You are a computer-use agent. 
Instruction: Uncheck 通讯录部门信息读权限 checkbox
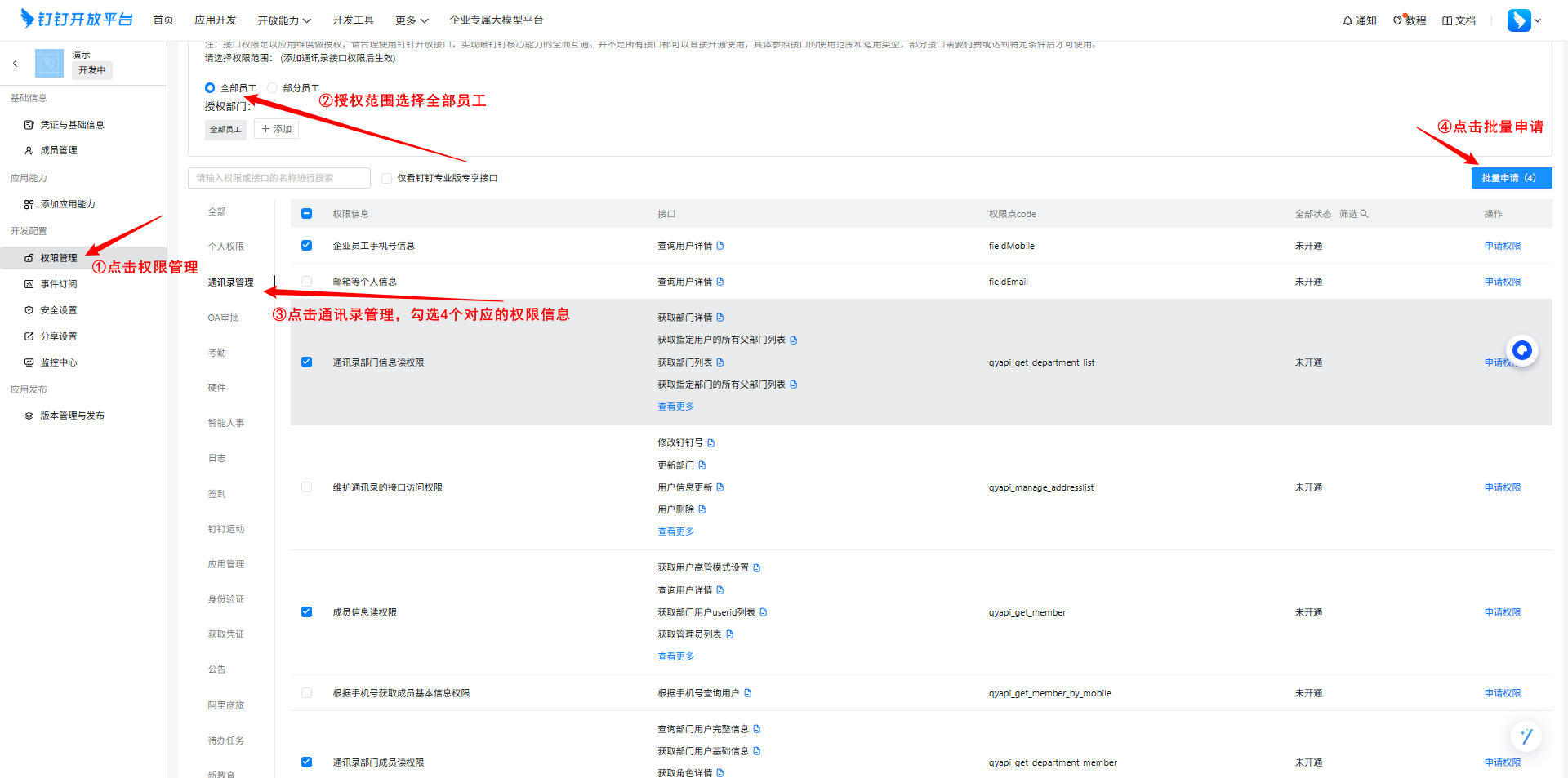click(306, 362)
